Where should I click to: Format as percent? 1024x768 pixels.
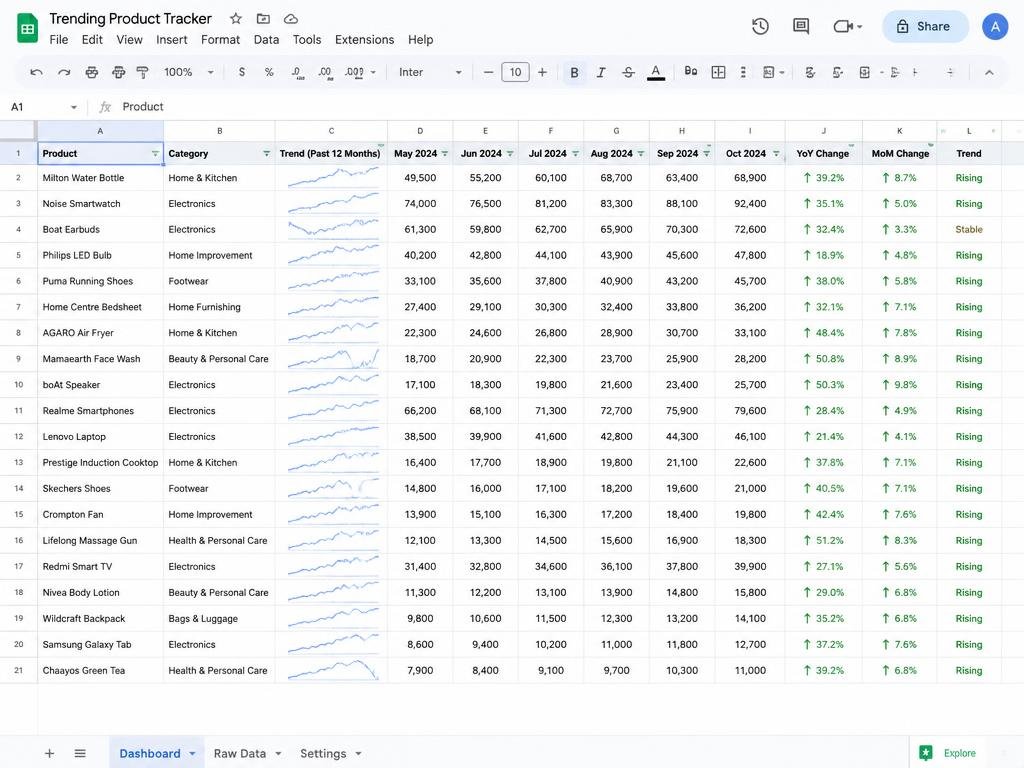tap(269, 72)
